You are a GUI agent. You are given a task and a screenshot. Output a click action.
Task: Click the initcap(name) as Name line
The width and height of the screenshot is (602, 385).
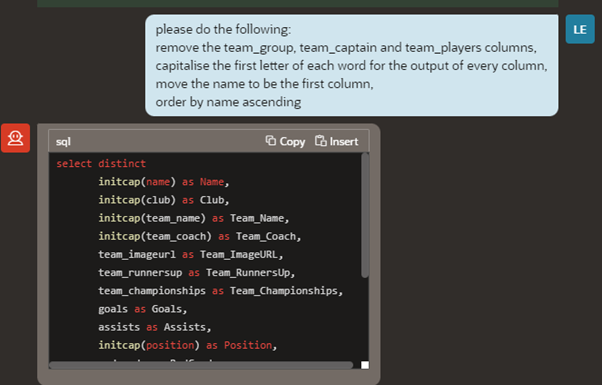[164, 182]
